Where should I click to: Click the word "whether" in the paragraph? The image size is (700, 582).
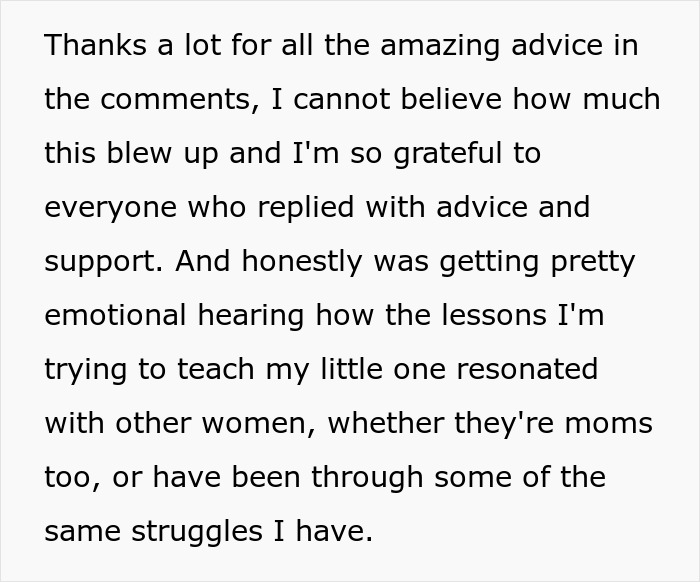coord(386,423)
